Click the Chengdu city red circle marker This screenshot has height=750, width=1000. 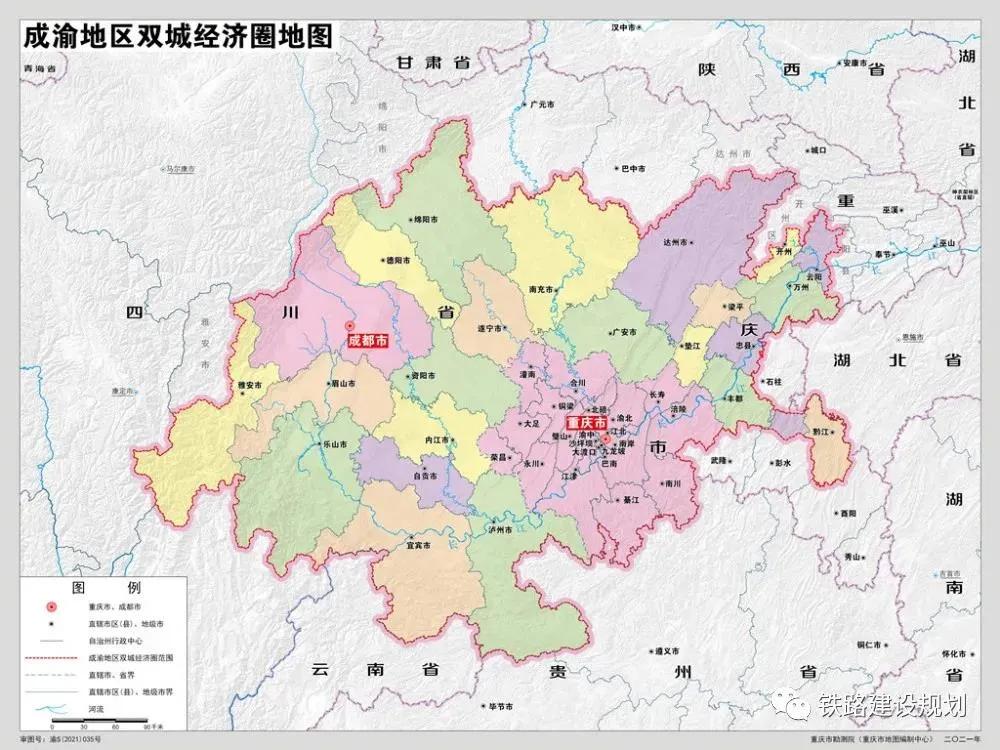(x=349, y=324)
